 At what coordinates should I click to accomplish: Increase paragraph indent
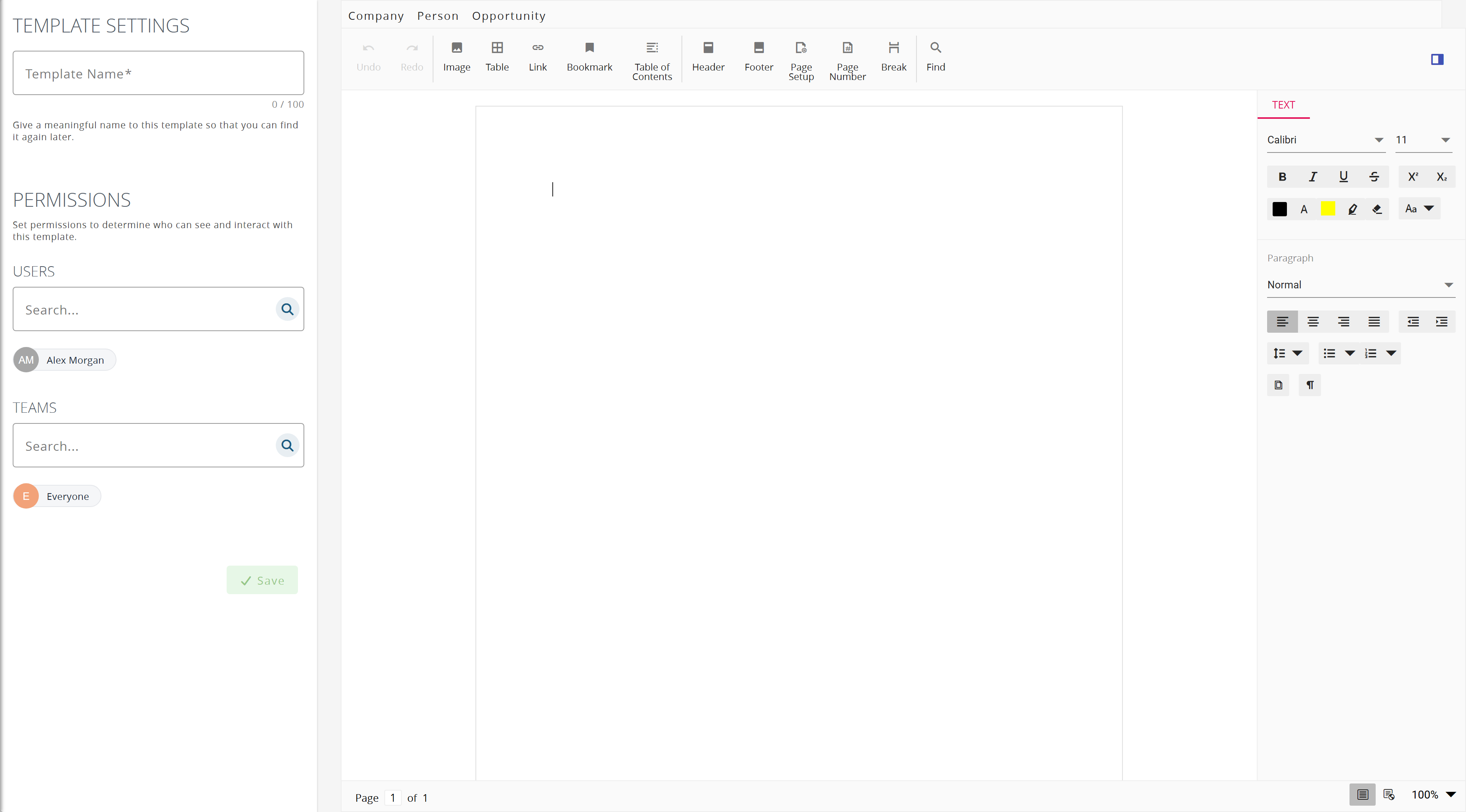coord(1441,322)
